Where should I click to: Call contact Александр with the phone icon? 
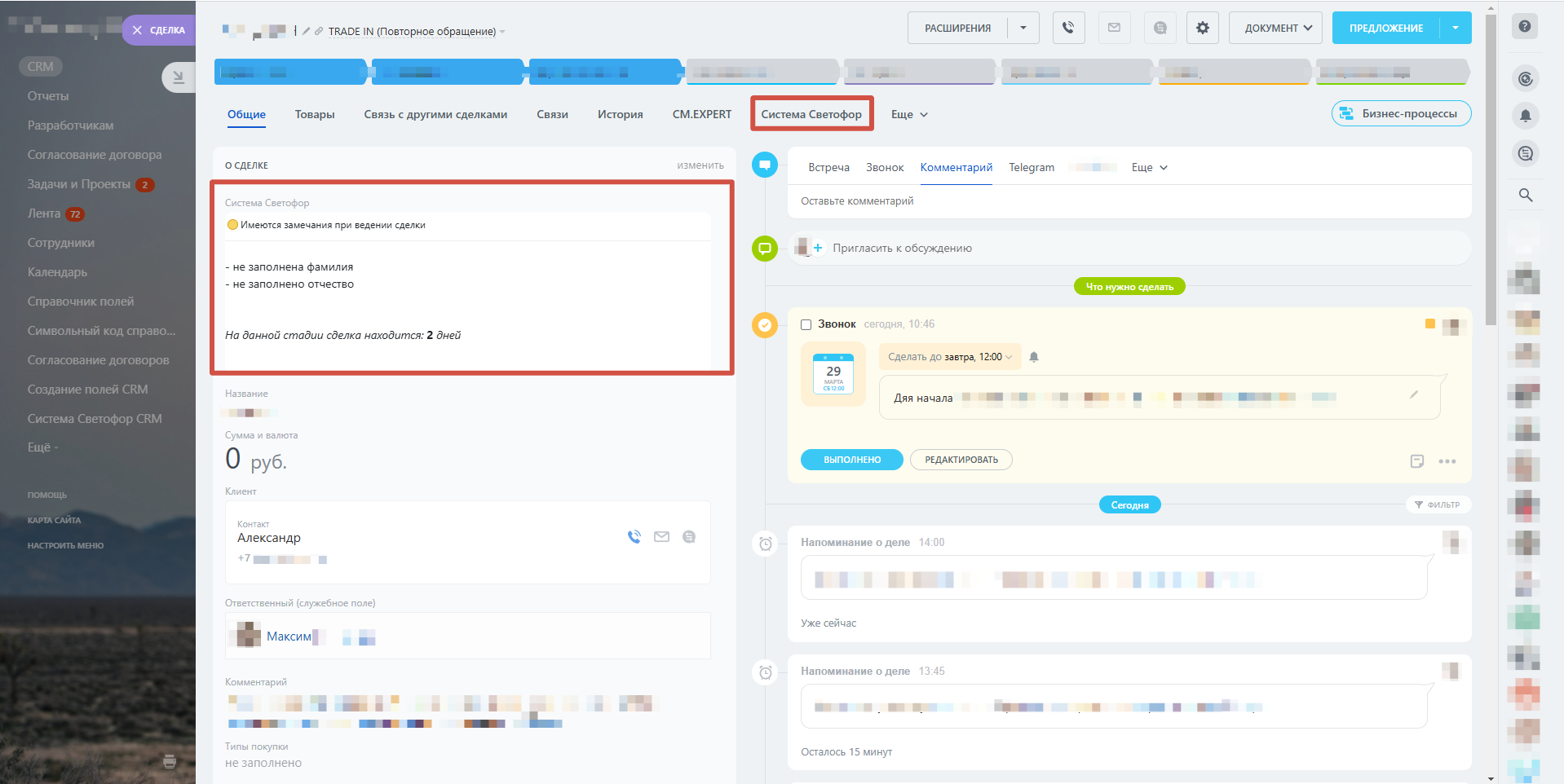coord(634,536)
